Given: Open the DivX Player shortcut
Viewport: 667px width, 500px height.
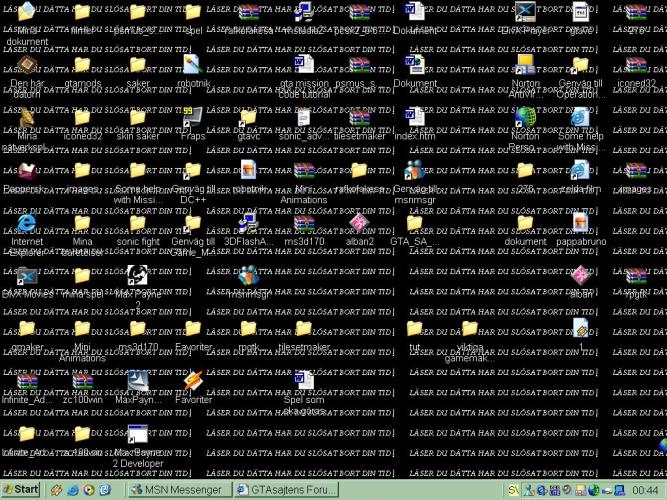Looking at the screenshot, I should [x=524, y=12].
